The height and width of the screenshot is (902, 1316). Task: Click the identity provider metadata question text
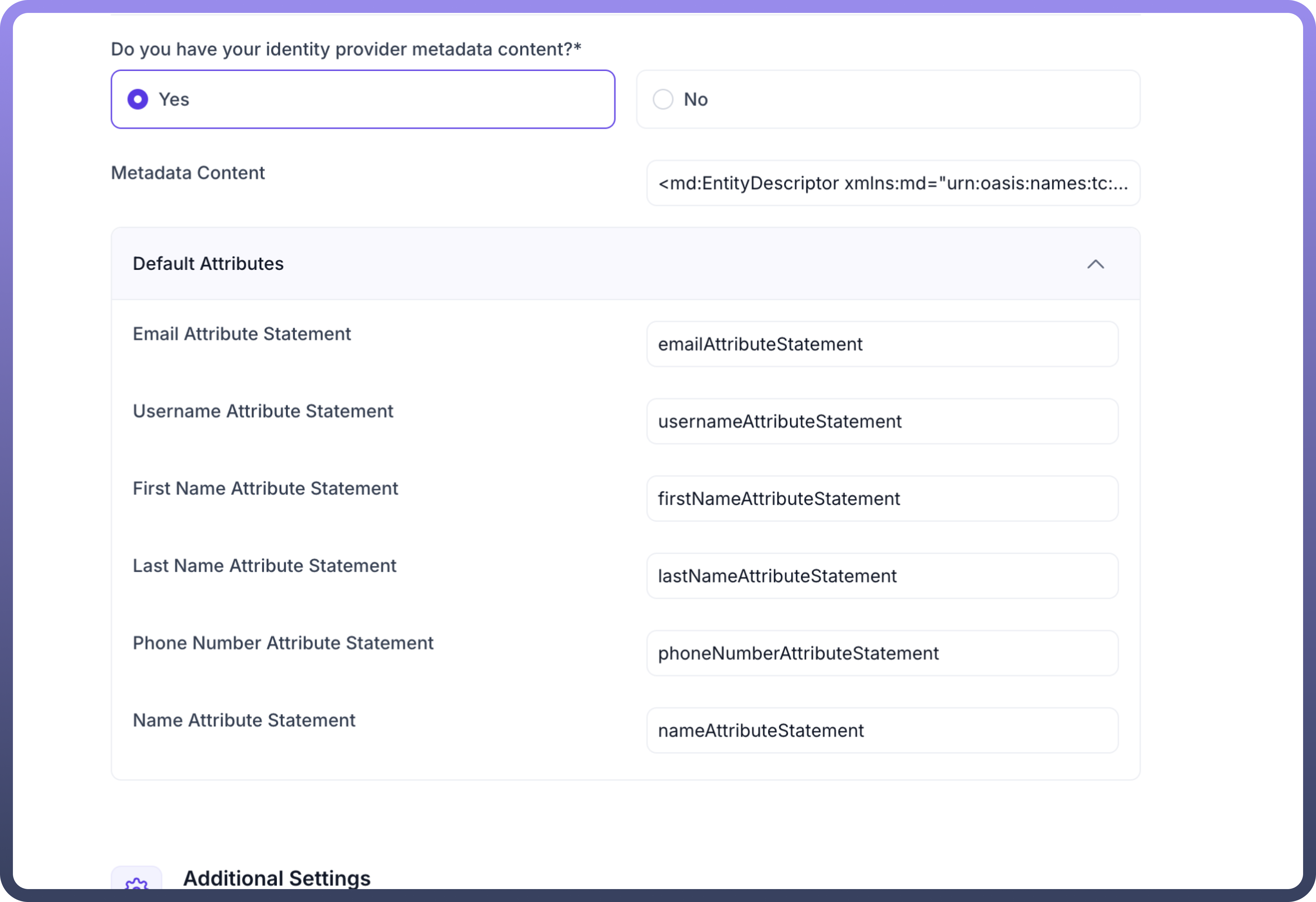(x=345, y=49)
